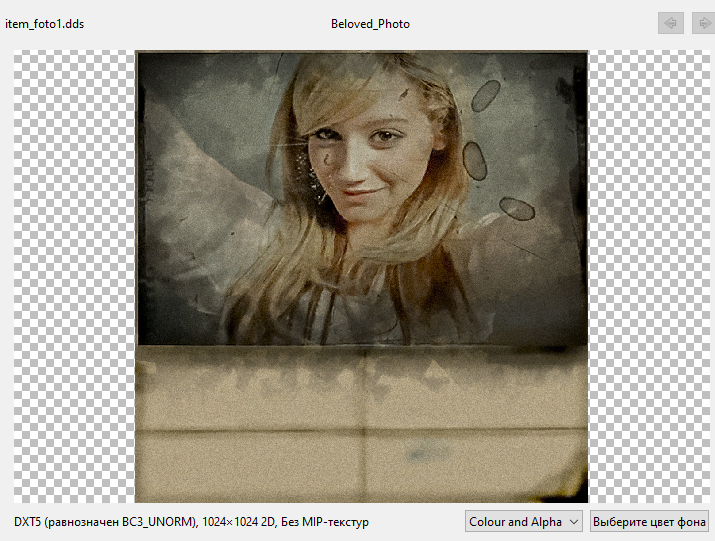Screen dimensions: 715x541
Task: Go to the previous texture with left arrow
Action: point(670,23)
